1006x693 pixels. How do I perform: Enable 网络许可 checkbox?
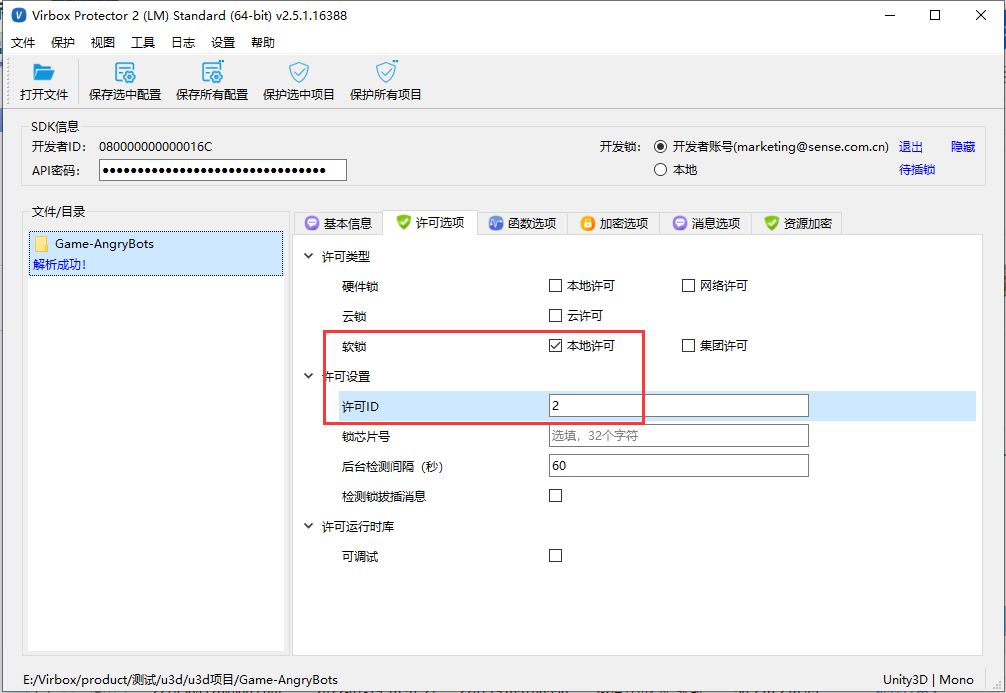(x=688, y=286)
